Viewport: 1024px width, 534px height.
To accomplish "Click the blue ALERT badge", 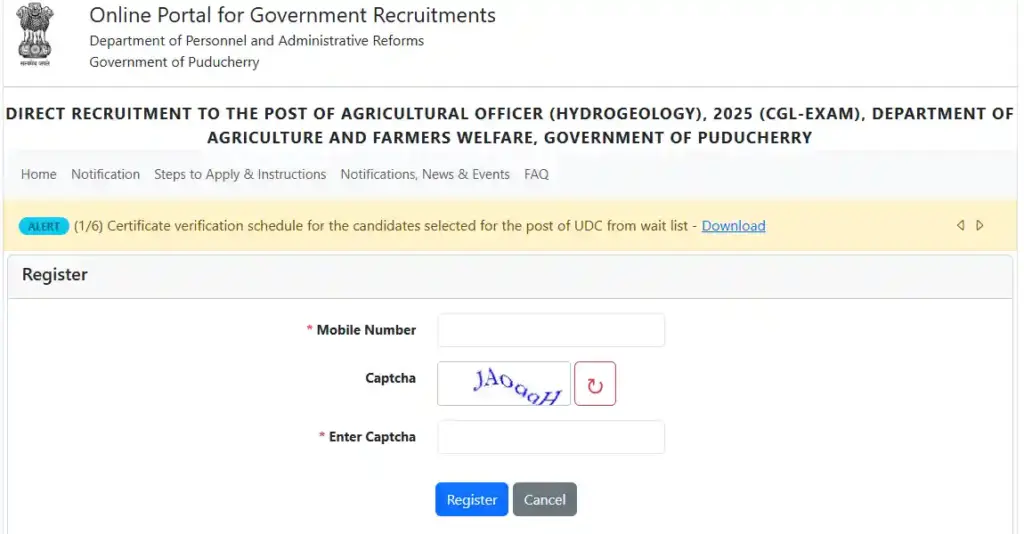I will coord(44,226).
